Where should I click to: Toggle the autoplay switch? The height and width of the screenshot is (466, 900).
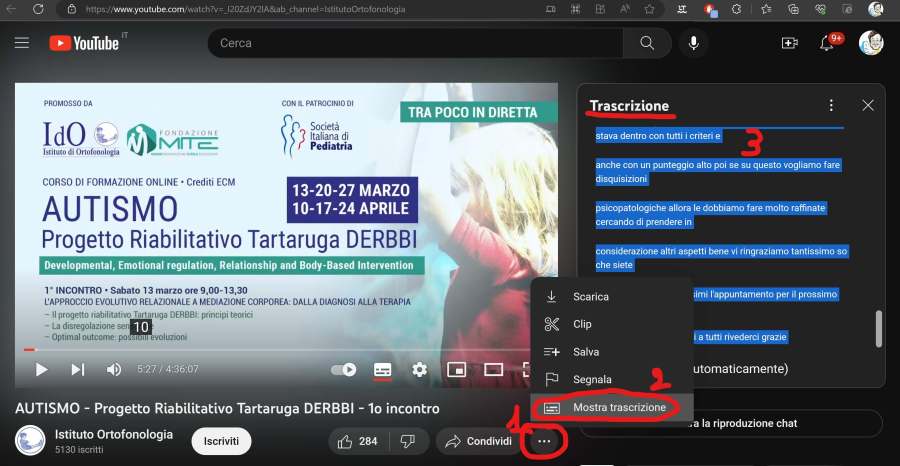(x=344, y=369)
